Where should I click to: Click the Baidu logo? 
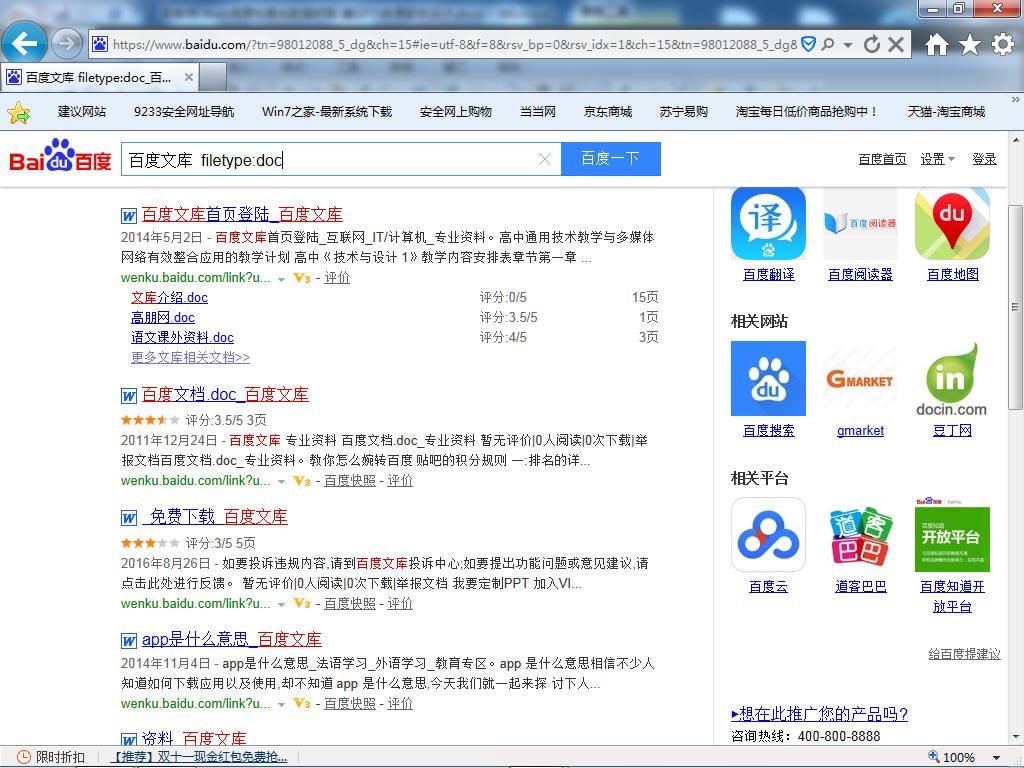point(60,155)
